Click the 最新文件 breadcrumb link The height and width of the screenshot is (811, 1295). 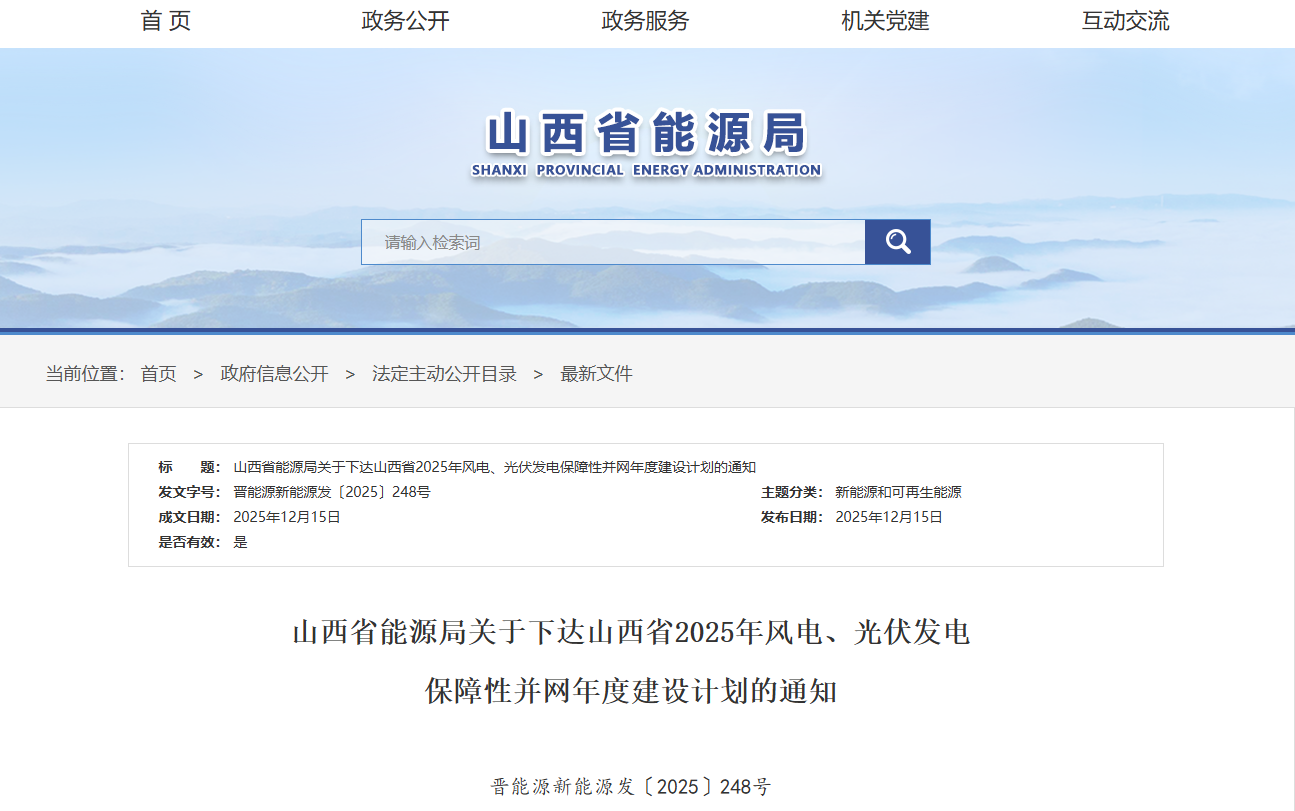pos(596,374)
